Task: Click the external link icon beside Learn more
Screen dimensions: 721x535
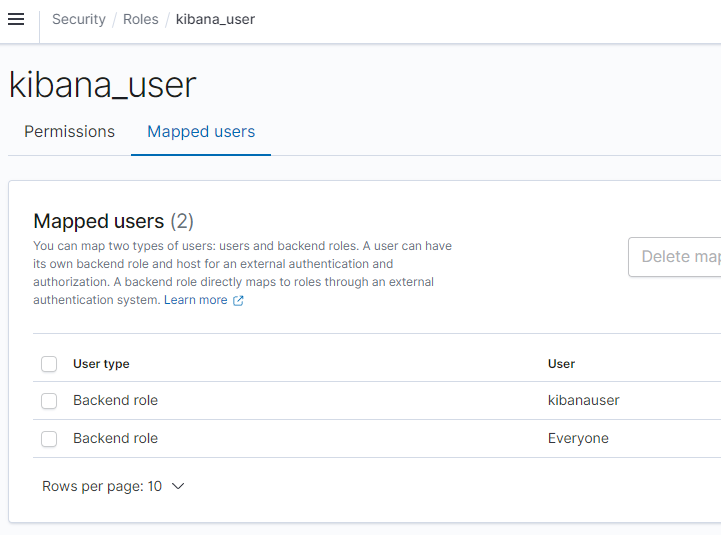Action: click(x=238, y=300)
